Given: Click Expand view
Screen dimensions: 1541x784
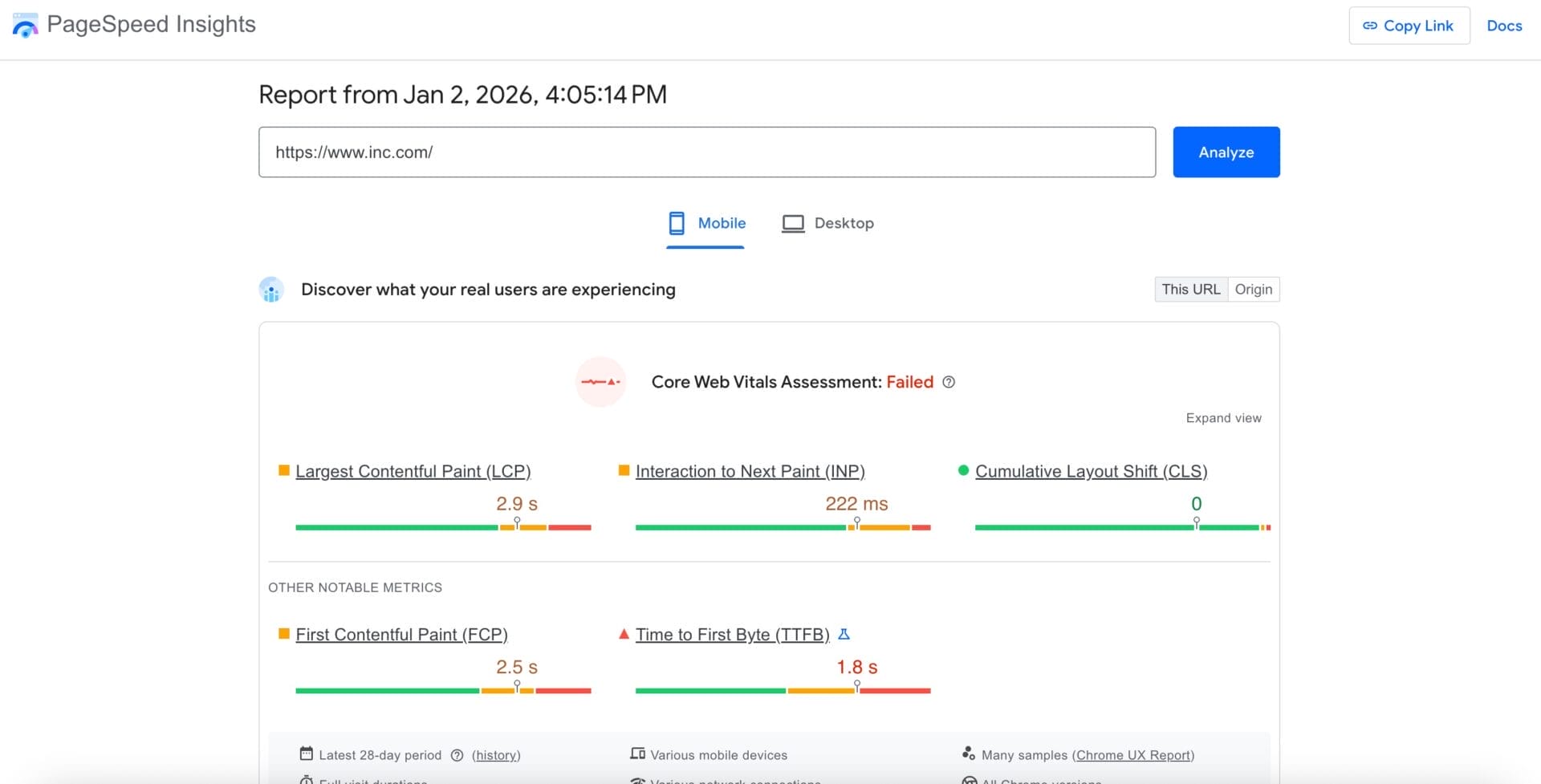Looking at the screenshot, I should 1223,418.
